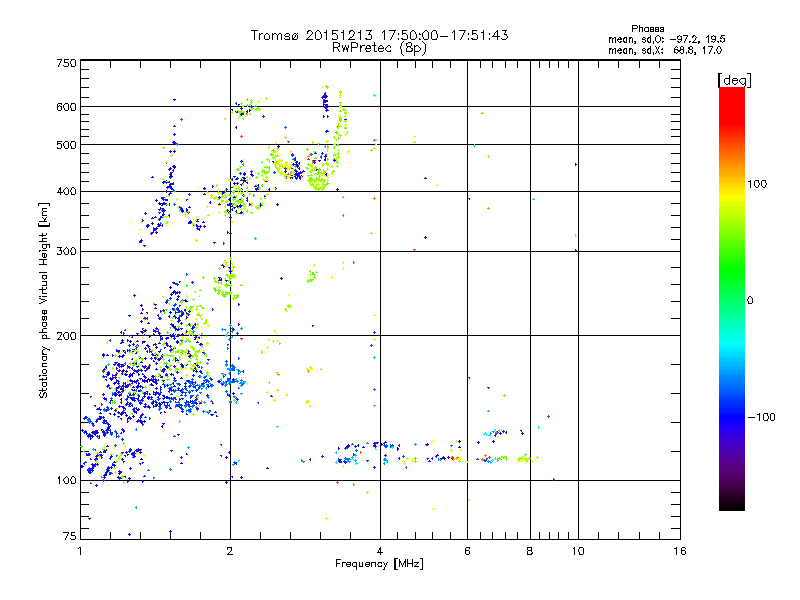This screenshot has width=800, height=600.
Task: Click the x-axis tick label "2"
Action: click(x=230, y=551)
